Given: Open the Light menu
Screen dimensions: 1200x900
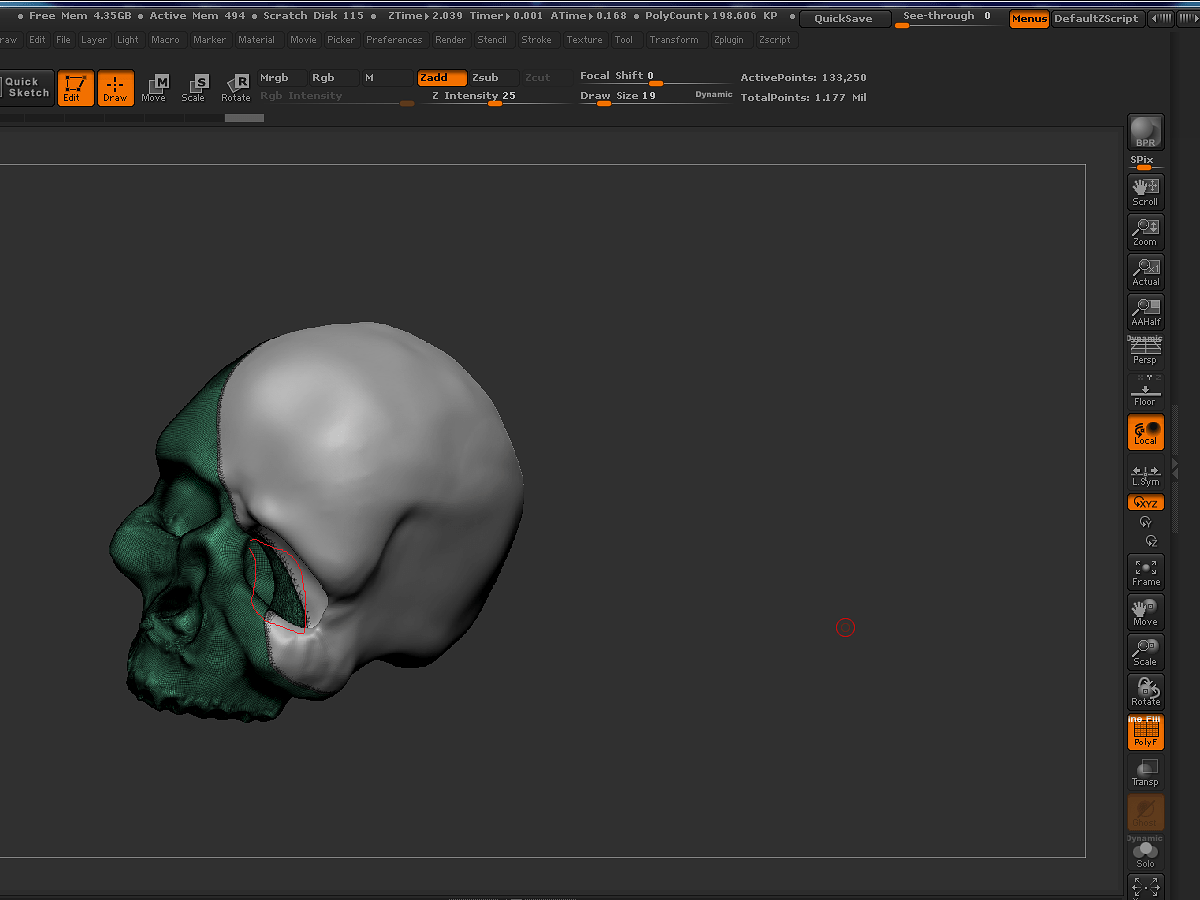Looking at the screenshot, I should [x=128, y=40].
